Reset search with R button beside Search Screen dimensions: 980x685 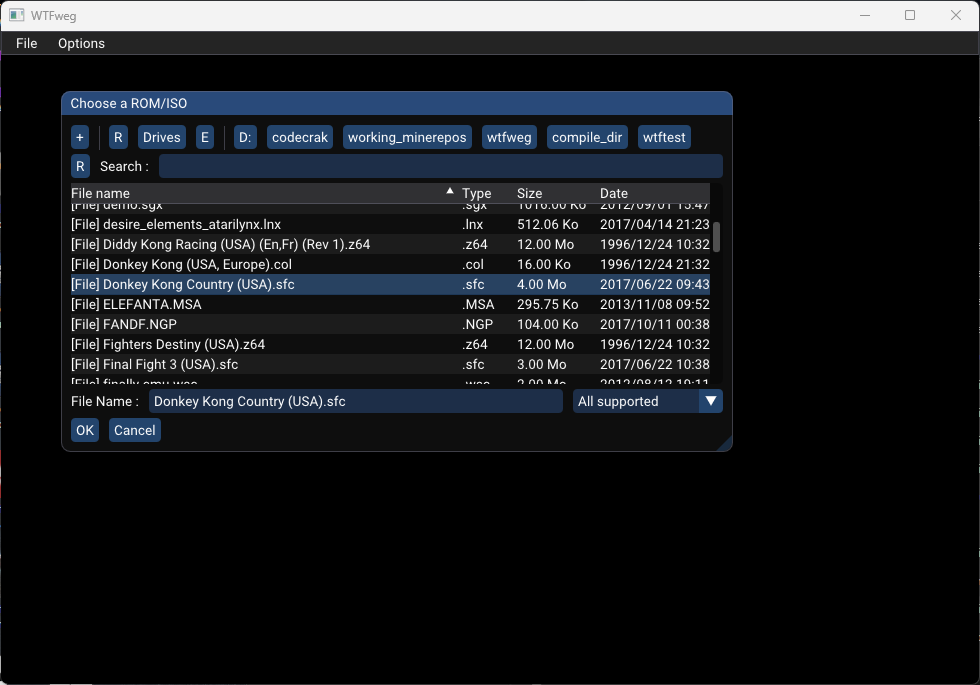pyautogui.click(x=80, y=166)
